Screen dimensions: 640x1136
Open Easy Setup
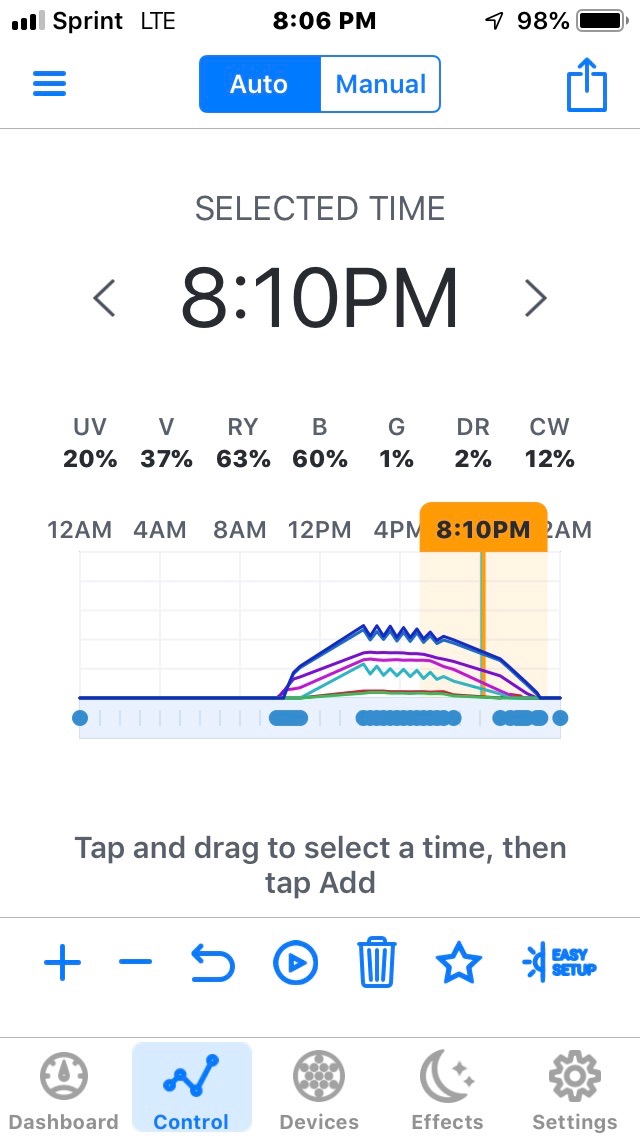pyautogui.click(x=560, y=963)
